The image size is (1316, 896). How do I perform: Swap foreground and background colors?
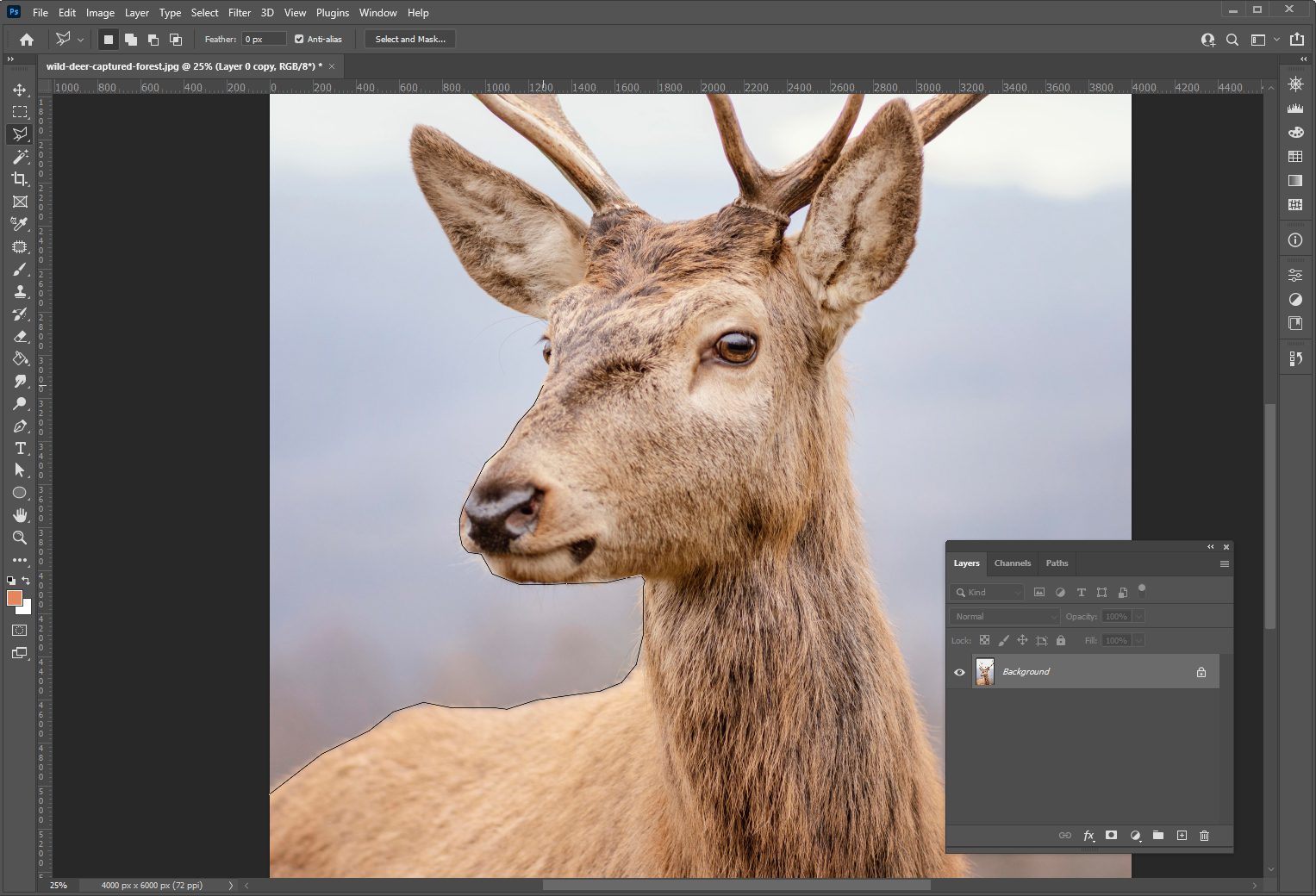tap(27, 581)
